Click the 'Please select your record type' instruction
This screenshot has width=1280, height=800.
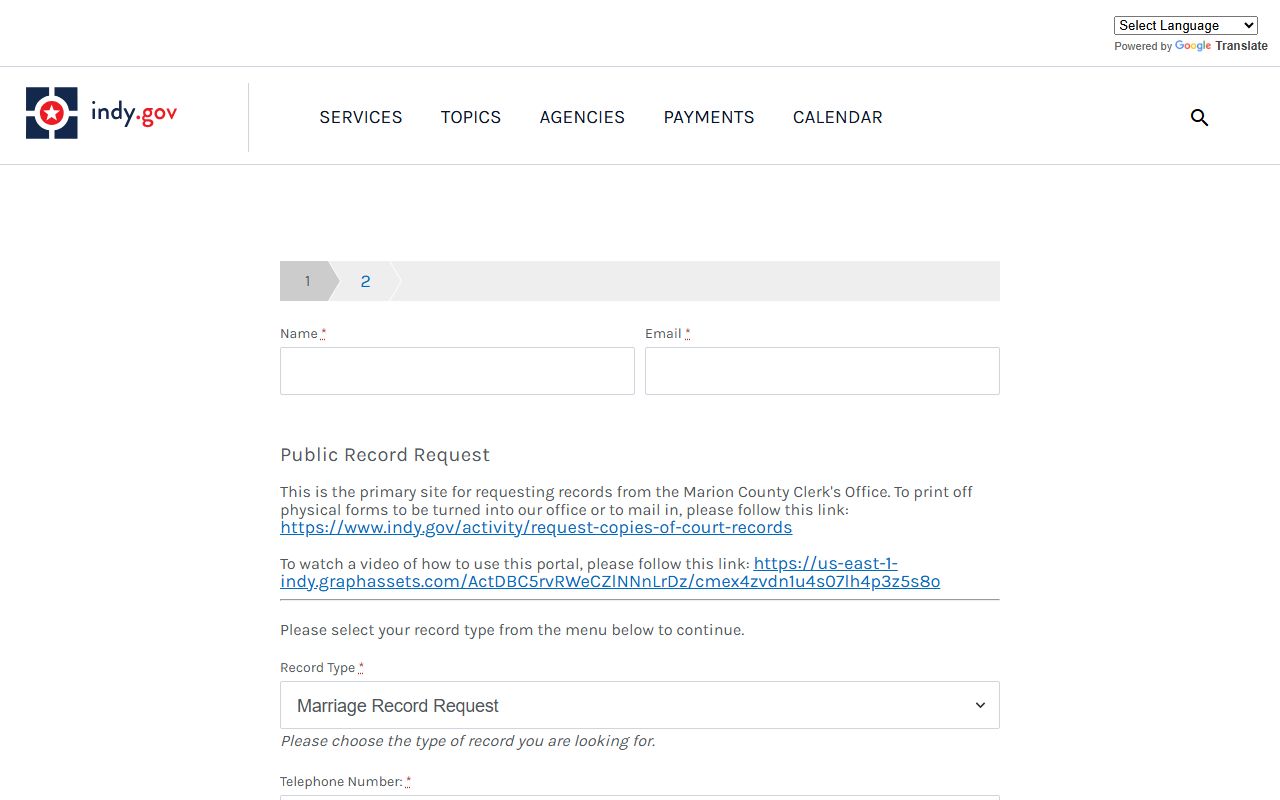pyautogui.click(x=512, y=630)
